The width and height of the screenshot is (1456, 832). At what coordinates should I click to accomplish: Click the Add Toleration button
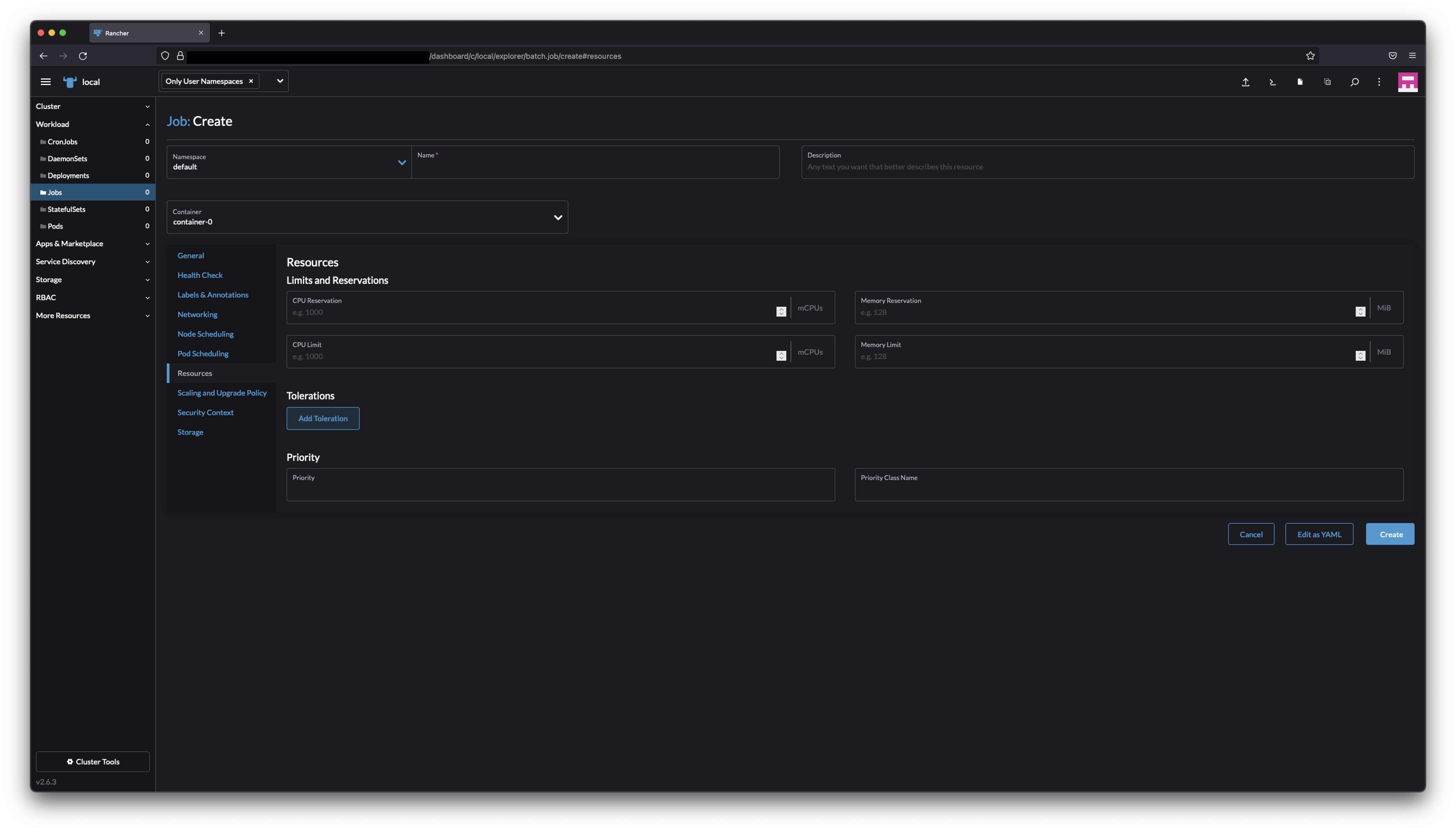pos(322,418)
